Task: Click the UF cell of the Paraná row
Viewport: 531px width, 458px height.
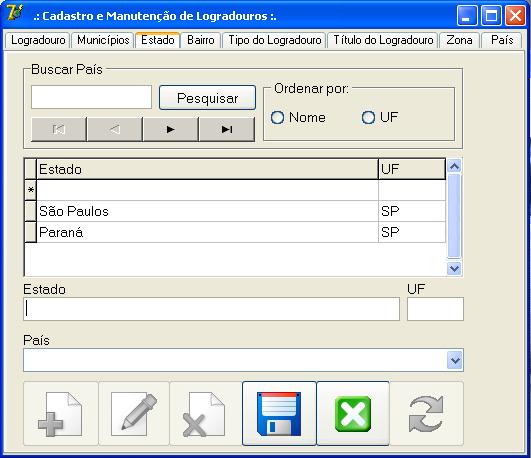Action: (x=412, y=232)
